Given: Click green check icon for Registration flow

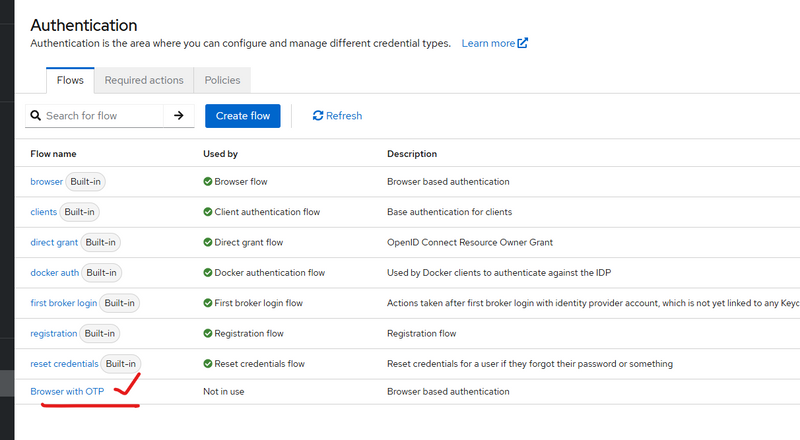Looking at the screenshot, I should click(x=207, y=334).
